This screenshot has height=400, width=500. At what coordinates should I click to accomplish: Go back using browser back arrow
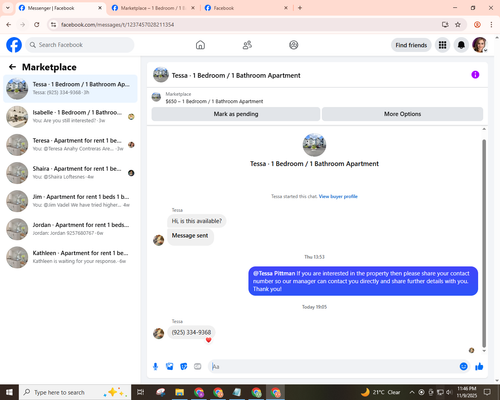(x=9, y=25)
